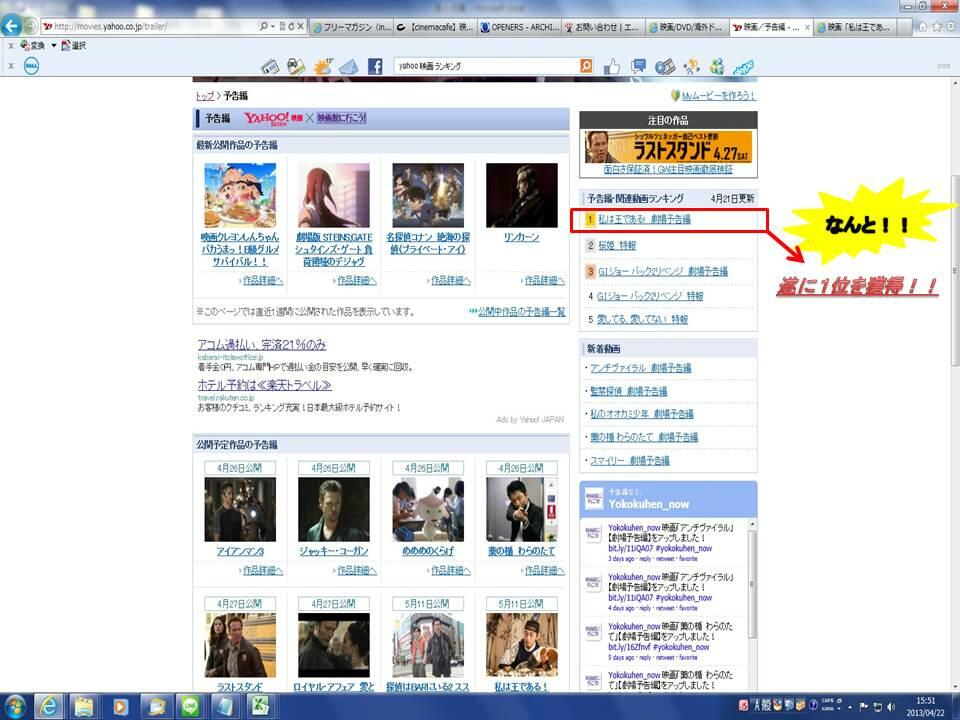Open the Action Center flag icon

click(x=864, y=707)
